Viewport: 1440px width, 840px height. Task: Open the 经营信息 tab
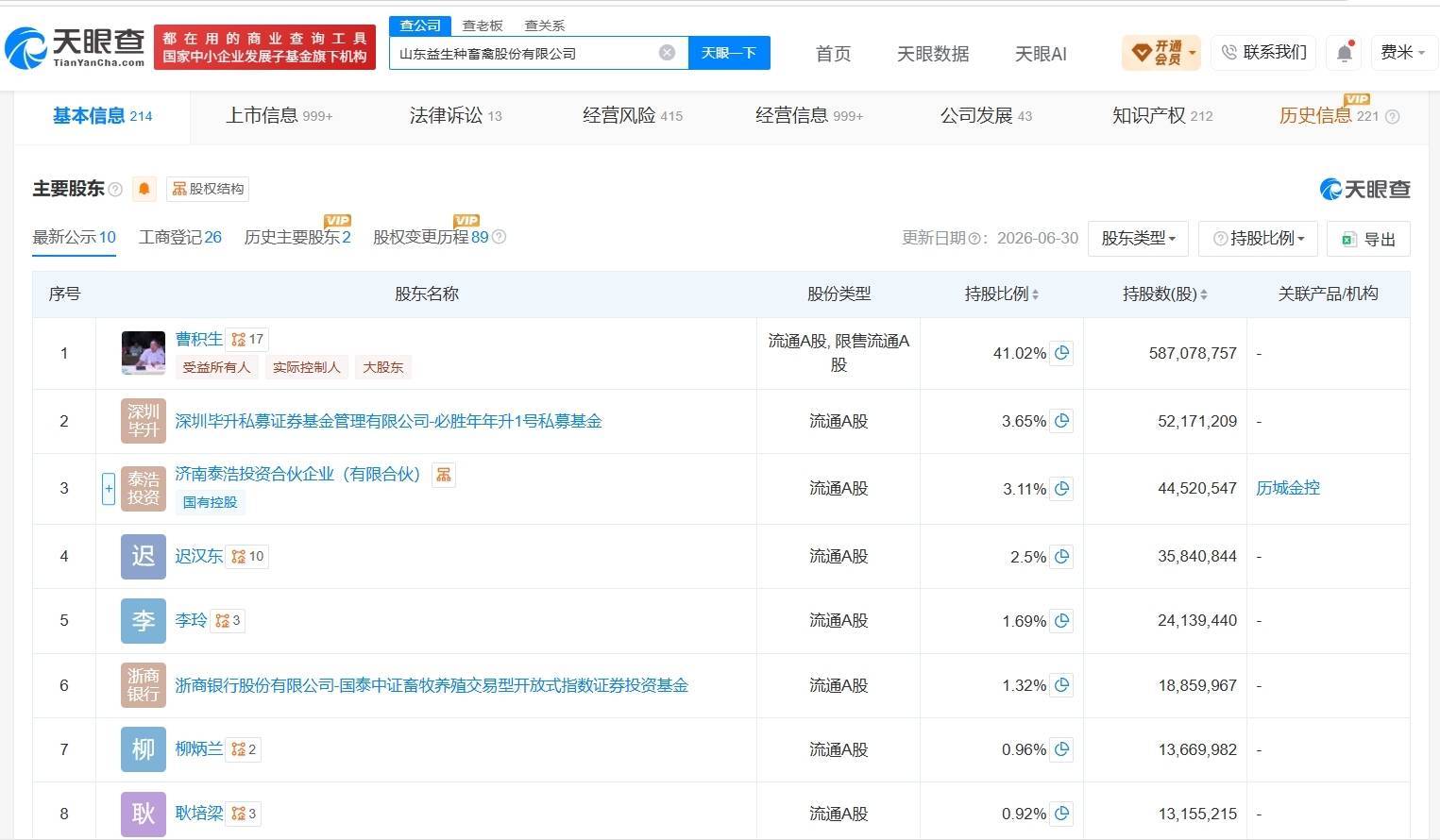809,116
